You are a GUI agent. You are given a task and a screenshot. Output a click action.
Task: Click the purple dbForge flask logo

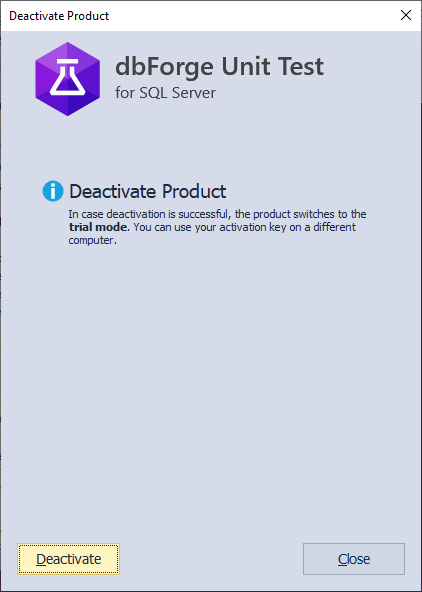[x=68, y=79]
